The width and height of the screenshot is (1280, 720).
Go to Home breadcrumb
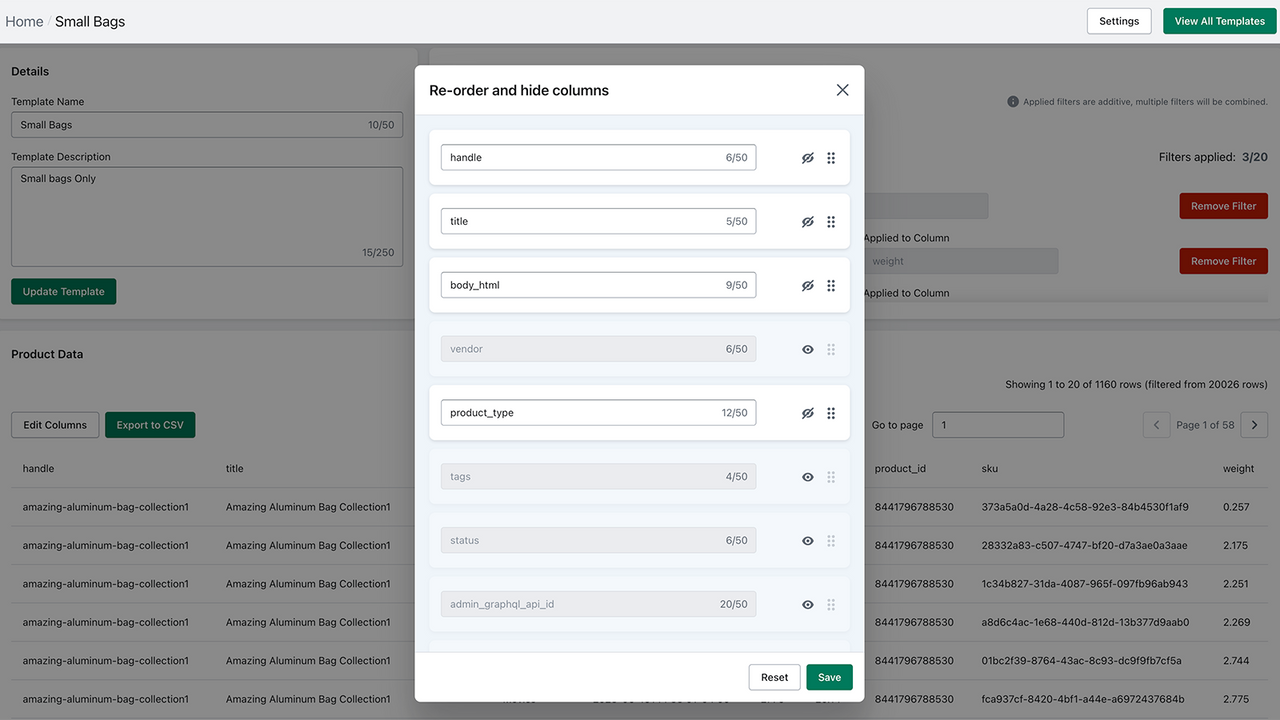(24, 21)
